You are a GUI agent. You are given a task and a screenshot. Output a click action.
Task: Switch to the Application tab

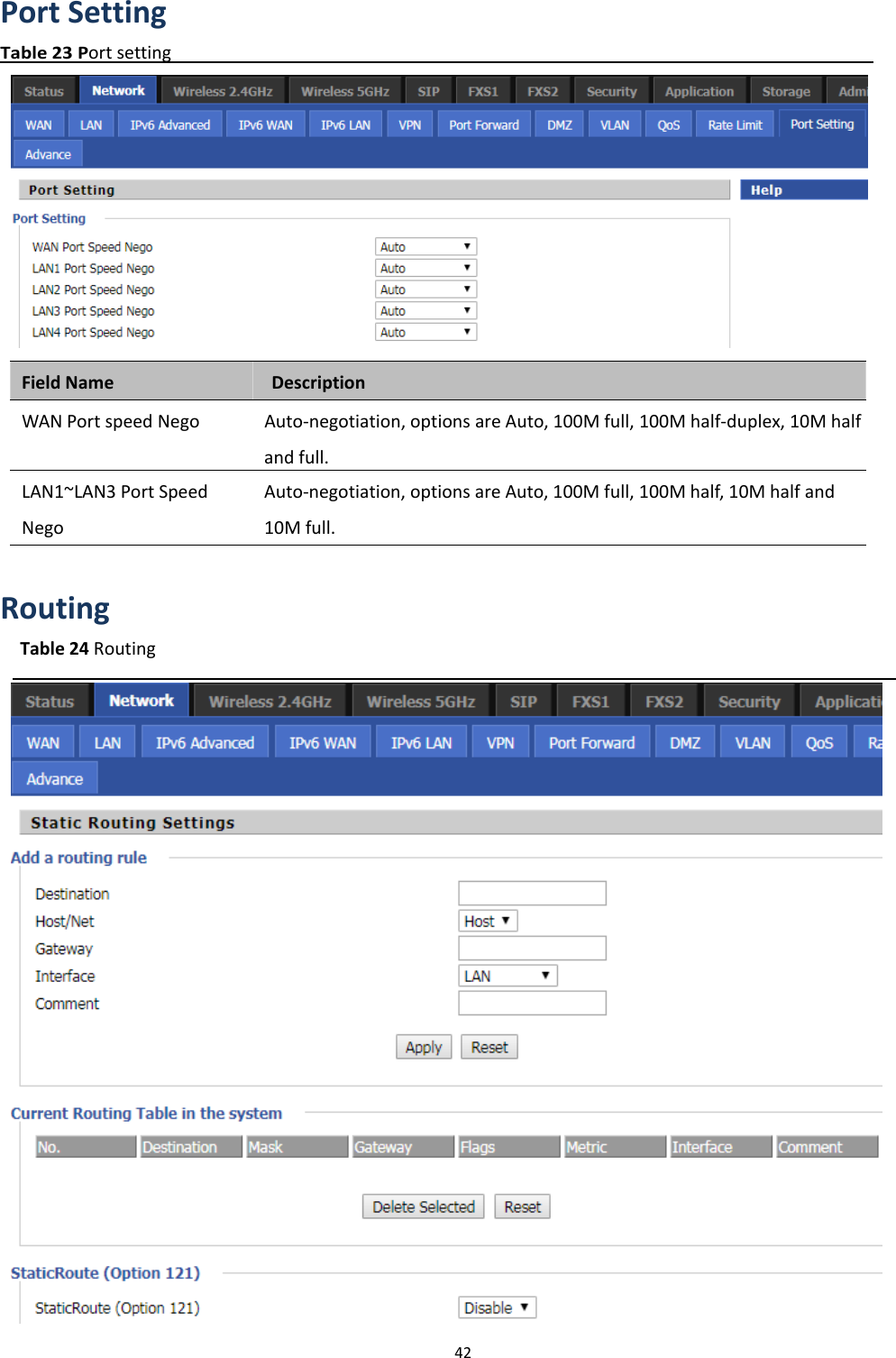(699, 90)
